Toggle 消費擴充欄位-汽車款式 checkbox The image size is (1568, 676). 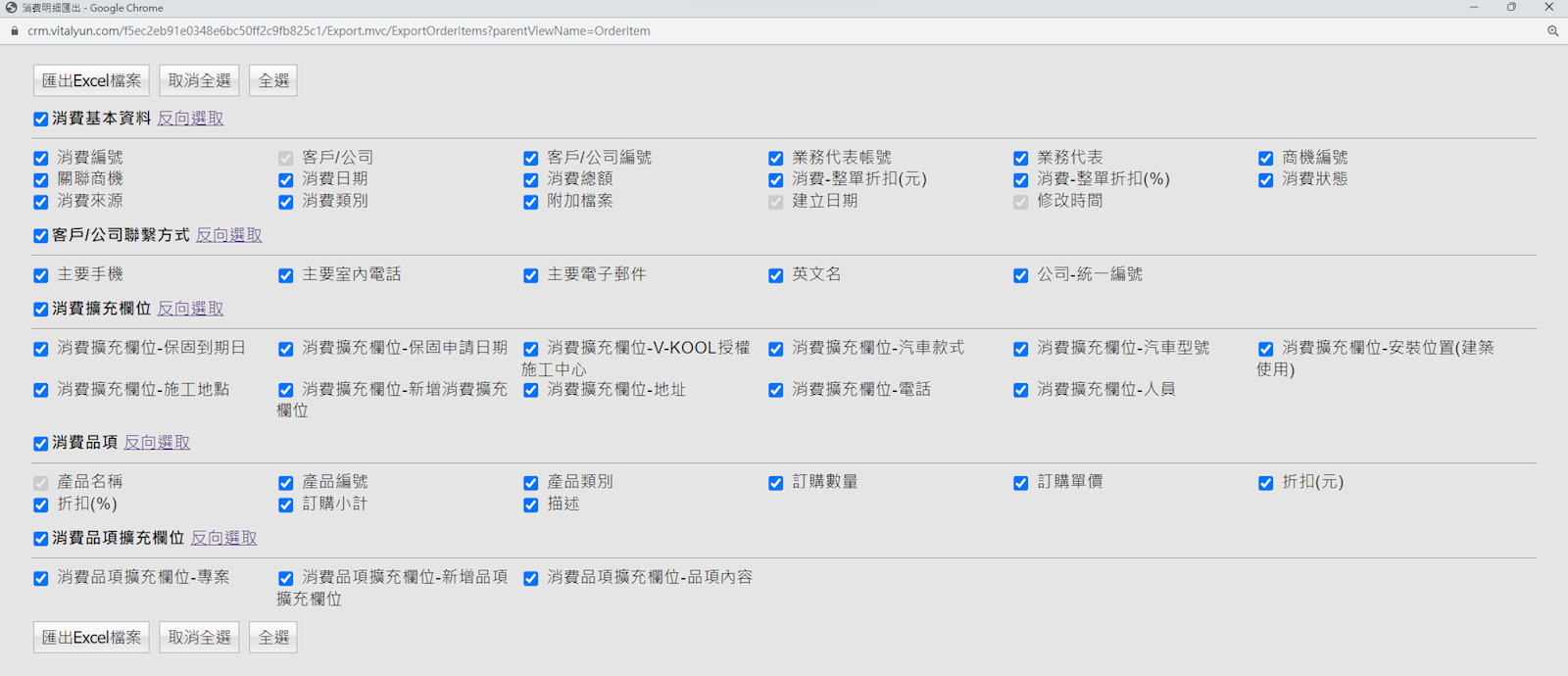[776, 349]
